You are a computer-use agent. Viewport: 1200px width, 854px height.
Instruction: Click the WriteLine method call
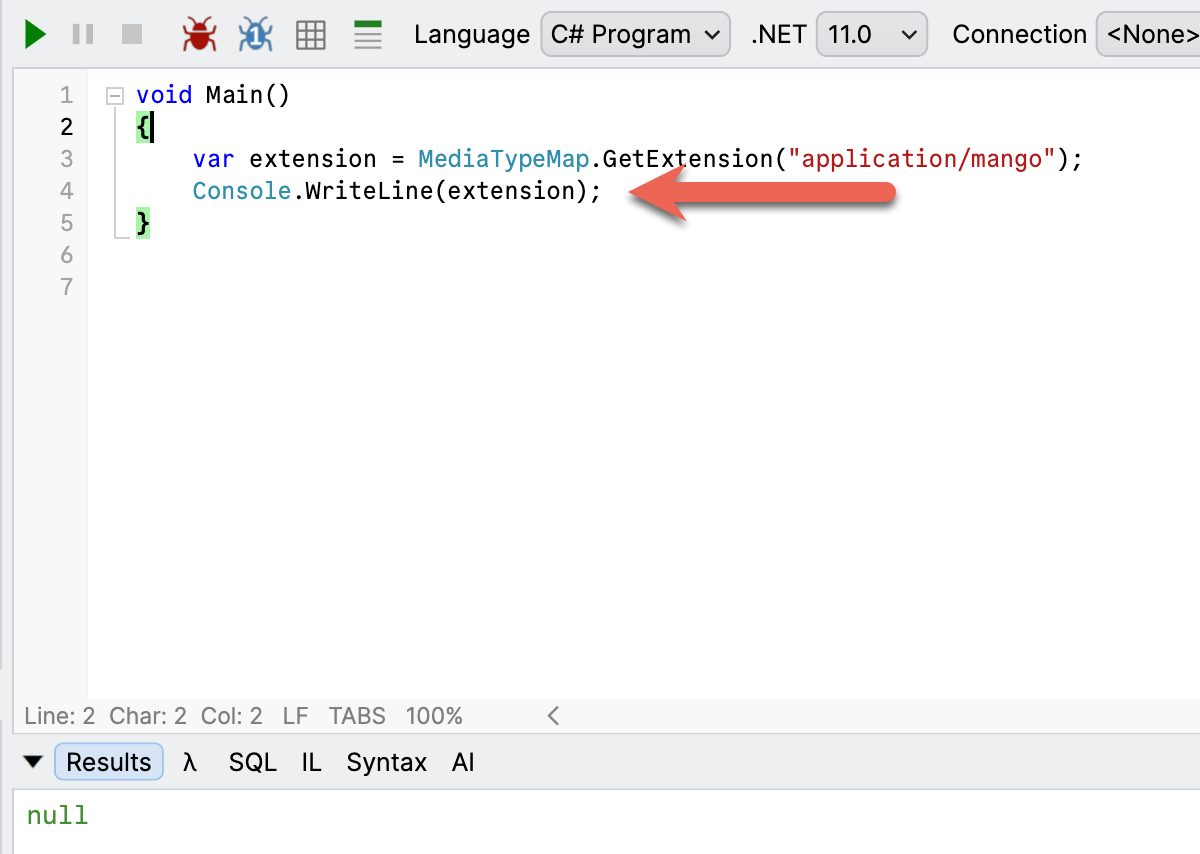[369, 191]
